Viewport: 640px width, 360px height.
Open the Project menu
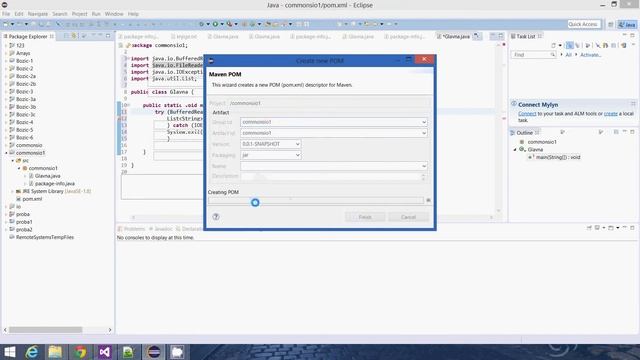click(80, 14)
